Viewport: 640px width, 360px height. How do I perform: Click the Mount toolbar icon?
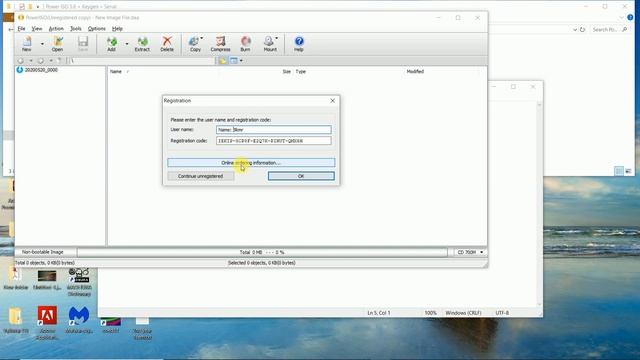(x=270, y=44)
